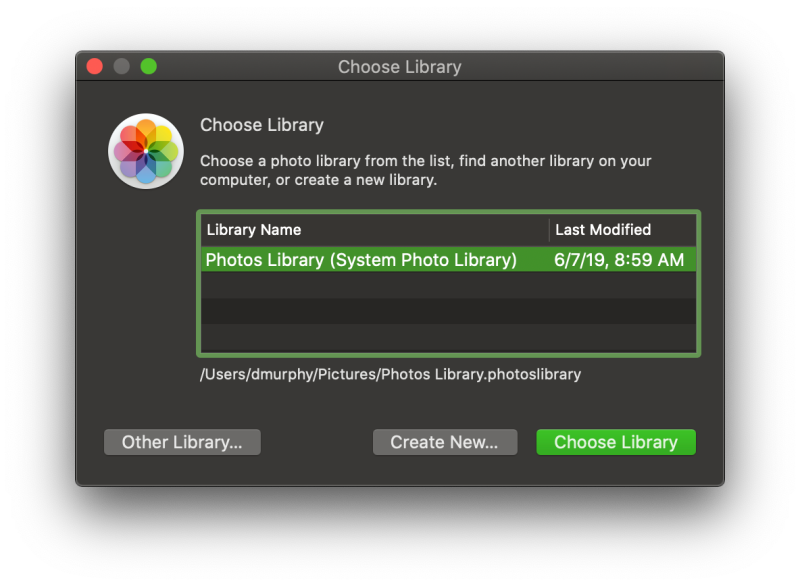The height and width of the screenshot is (586, 800).
Task: Click the last empty row in library list
Action: click(x=448, y=337)
